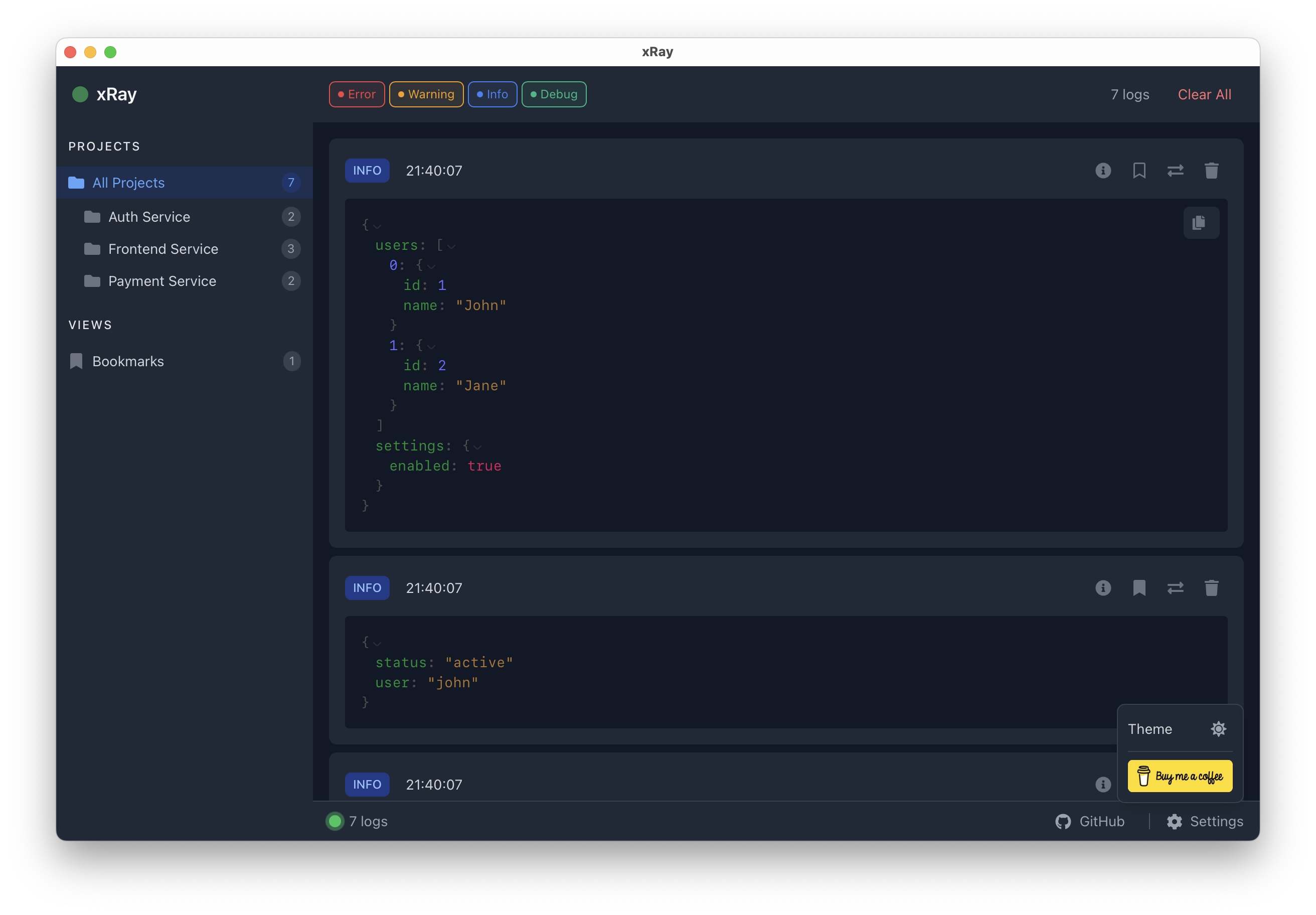Screen dimensions: 1316x915
Task: Click the name "Jane" value
Action: [x=481, y=386]
